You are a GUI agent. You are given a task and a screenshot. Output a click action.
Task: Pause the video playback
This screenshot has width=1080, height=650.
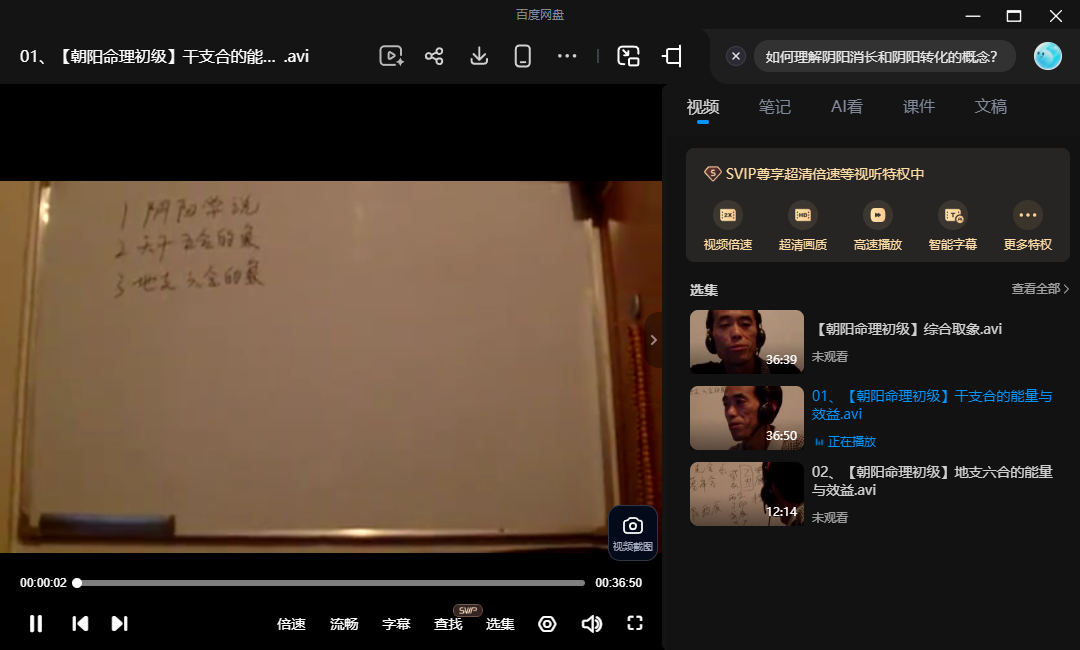click(x=36, y=624)
